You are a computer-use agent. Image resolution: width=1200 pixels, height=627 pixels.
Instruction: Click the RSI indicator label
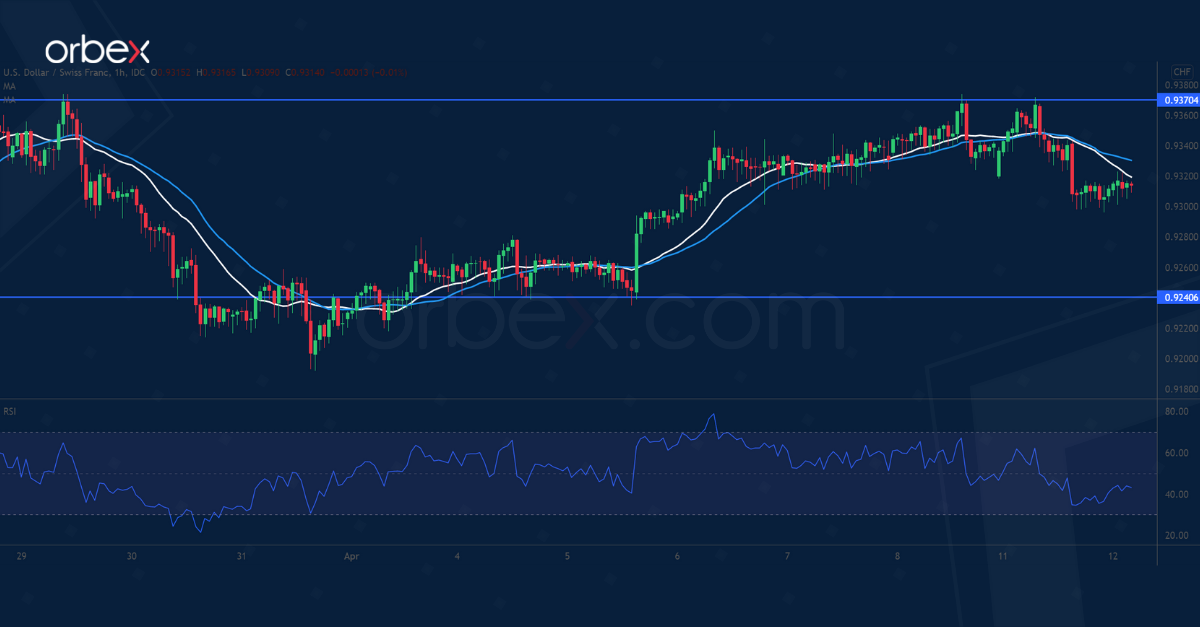(x=9, y=410)
